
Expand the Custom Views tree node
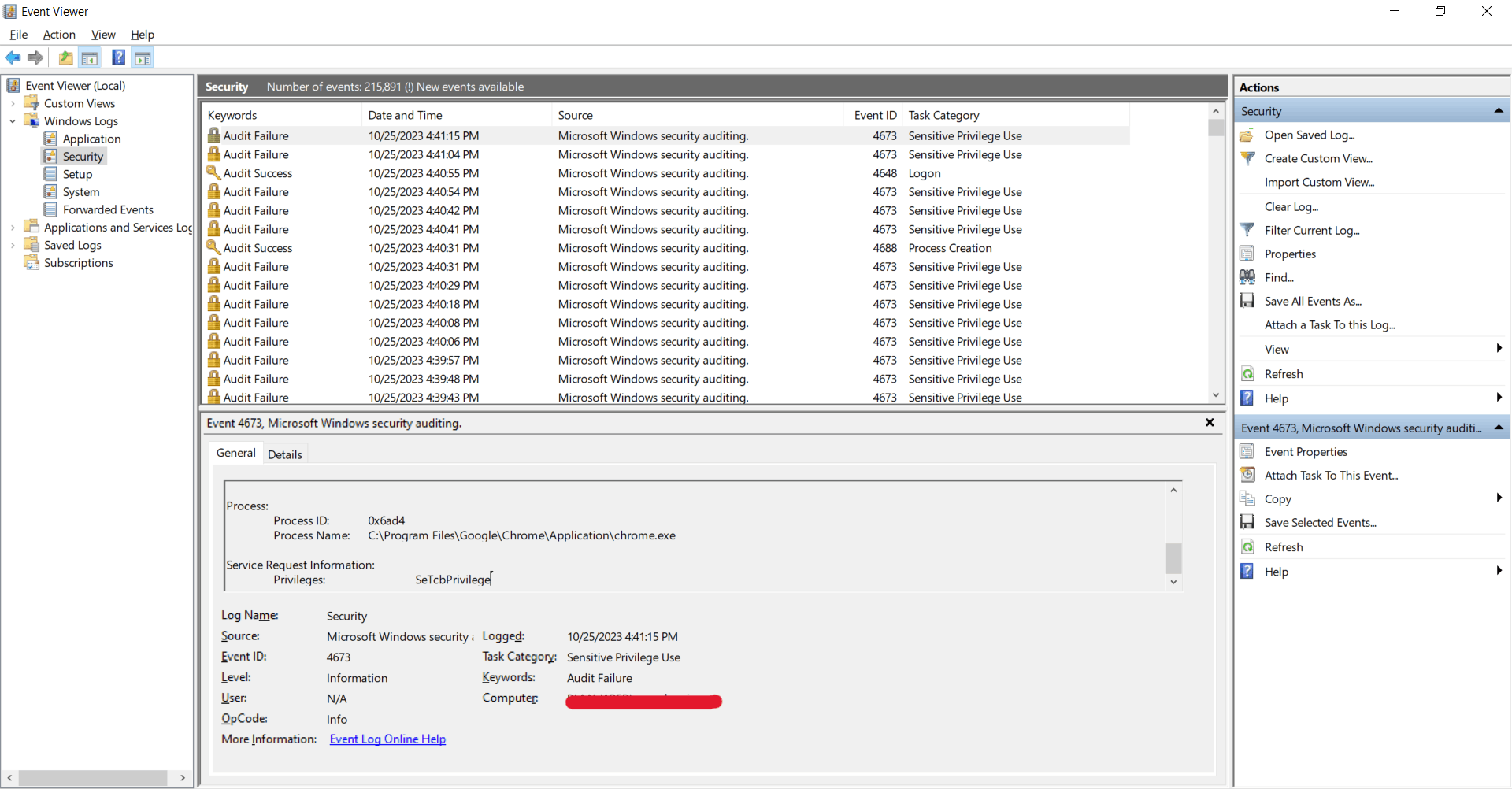coord(13,103)
